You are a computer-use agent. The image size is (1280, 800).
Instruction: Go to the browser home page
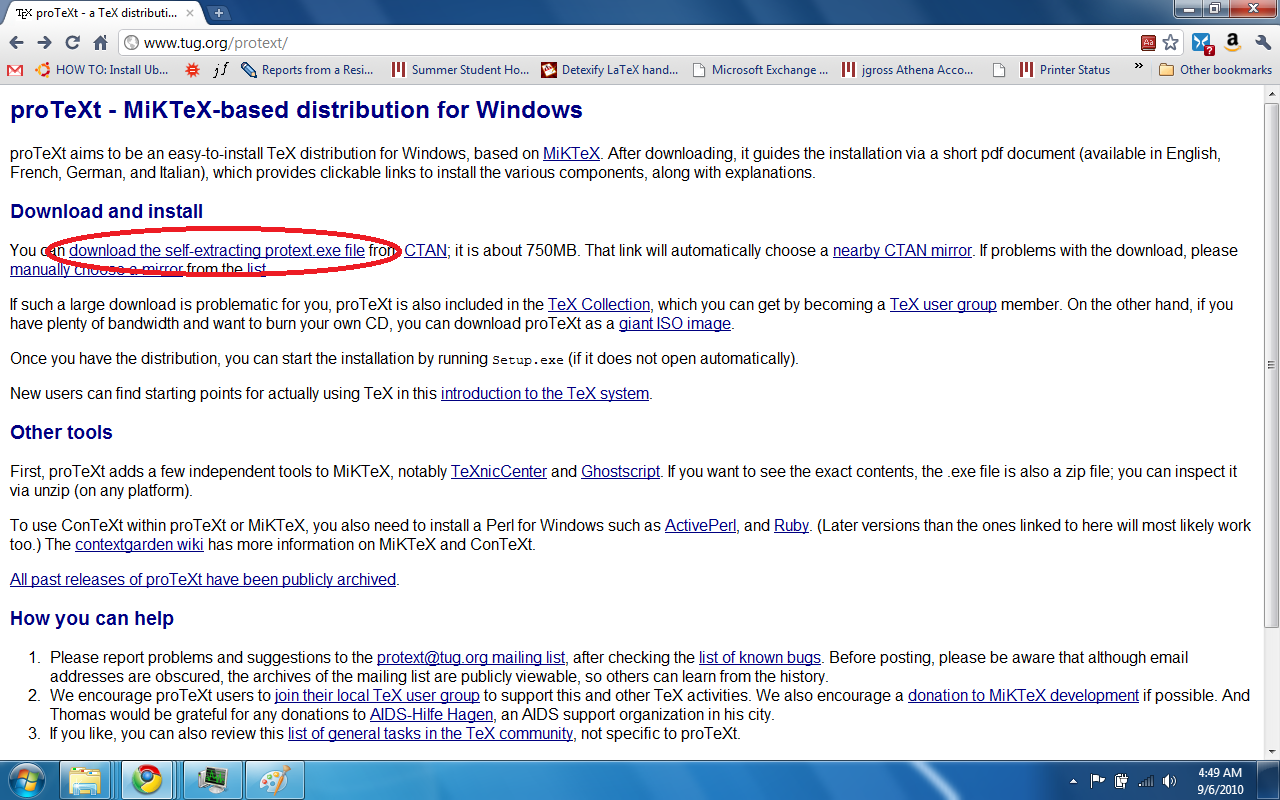click(100, 43)
